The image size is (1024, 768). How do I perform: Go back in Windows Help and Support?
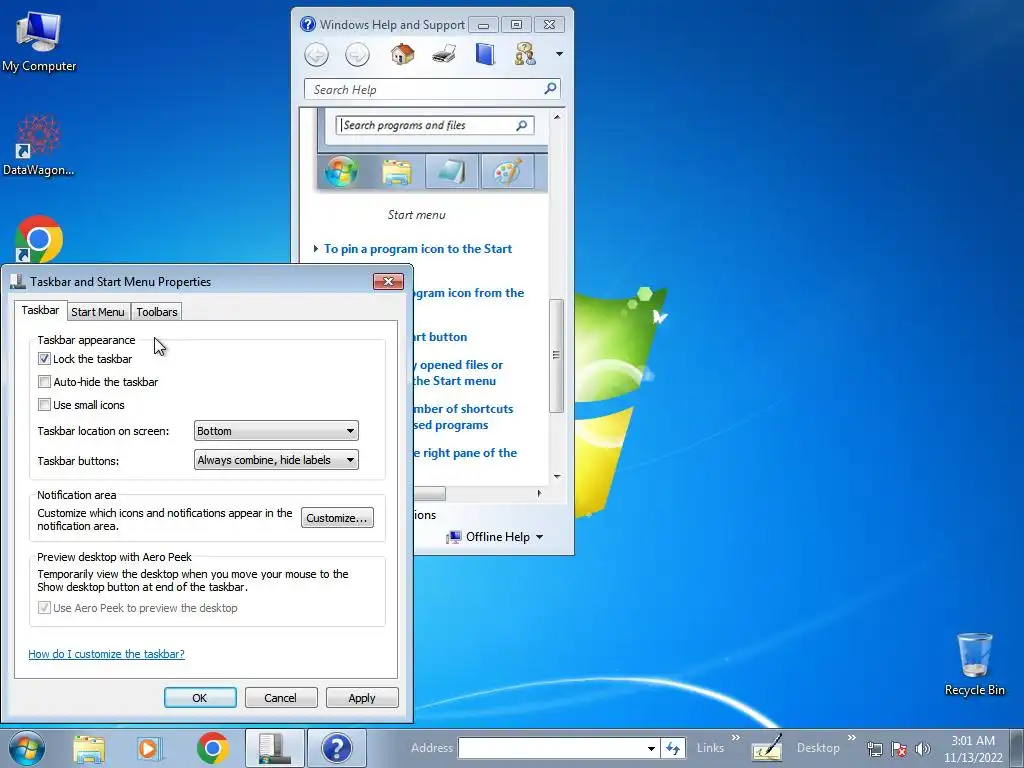(317, 54)
